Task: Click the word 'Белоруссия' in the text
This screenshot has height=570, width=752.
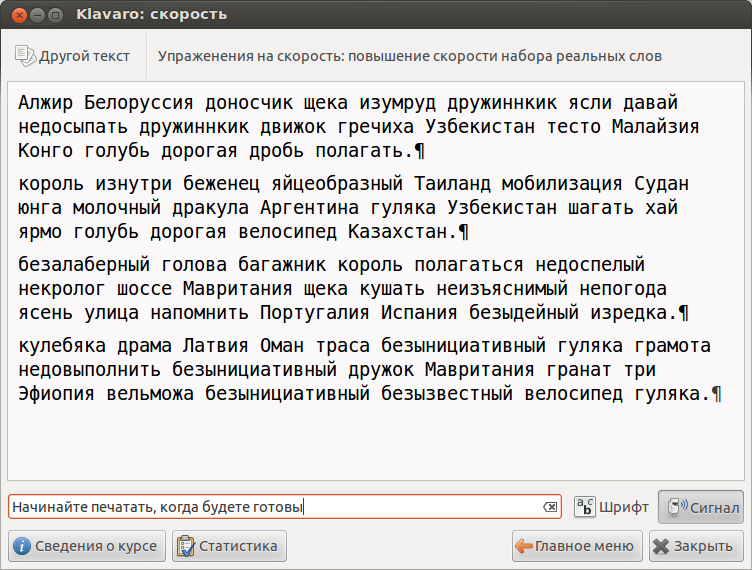Action: point(139,103)
